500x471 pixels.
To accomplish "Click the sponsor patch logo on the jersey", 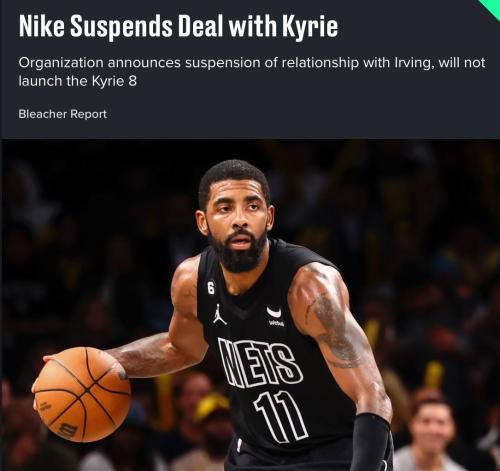I will pyautogui.click(x=275, y=316).
